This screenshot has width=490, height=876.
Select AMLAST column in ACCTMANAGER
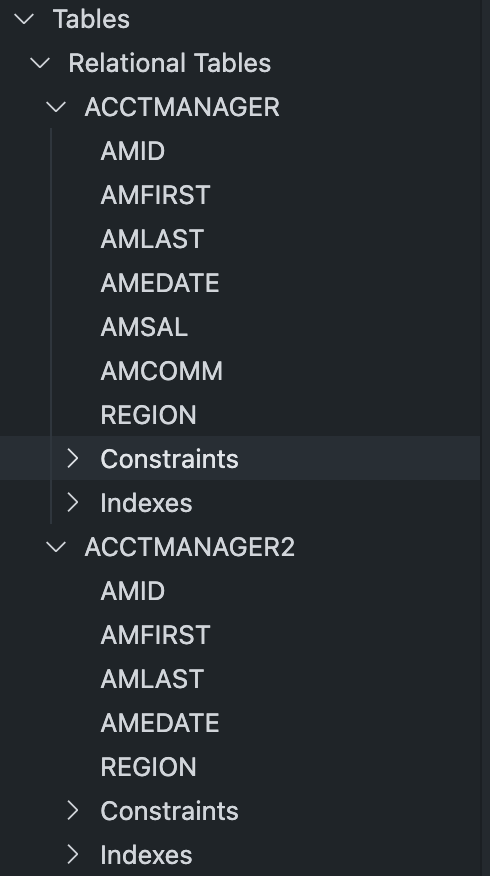pyautogui.click(x=152, y=239)
